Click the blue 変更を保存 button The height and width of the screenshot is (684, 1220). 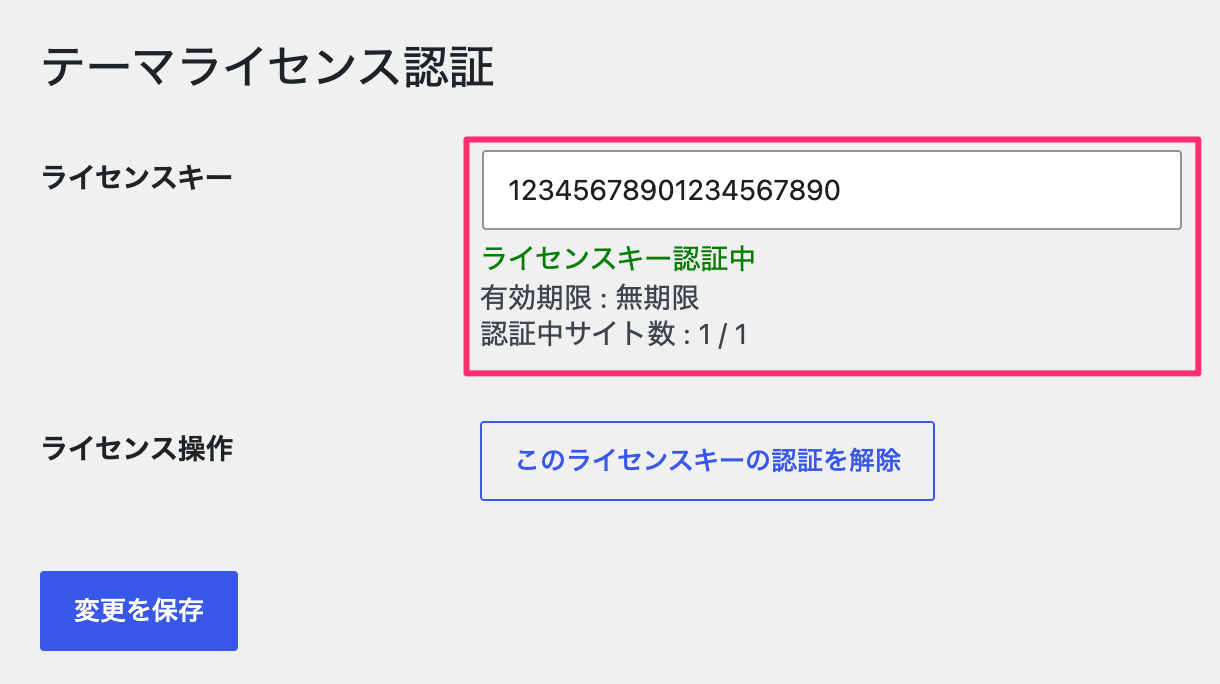[x=139, y=610]
